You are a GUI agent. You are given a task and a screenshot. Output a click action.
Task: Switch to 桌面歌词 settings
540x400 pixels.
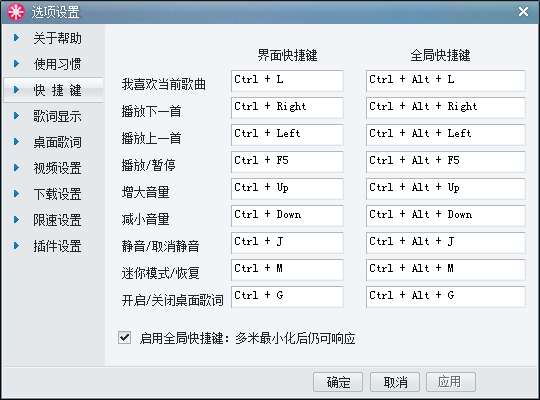coord(58,142)
